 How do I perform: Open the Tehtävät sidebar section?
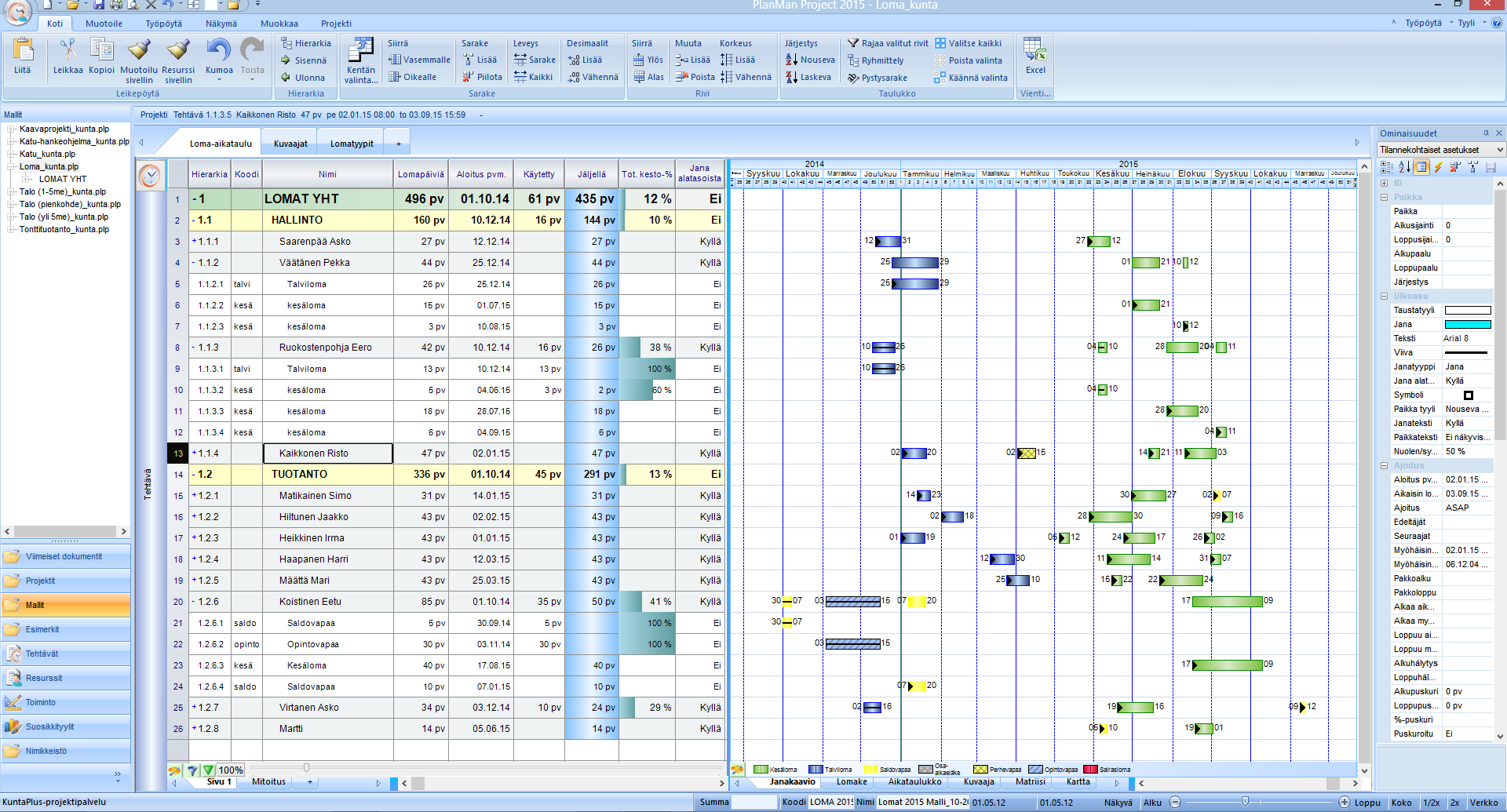click(66, 654)
